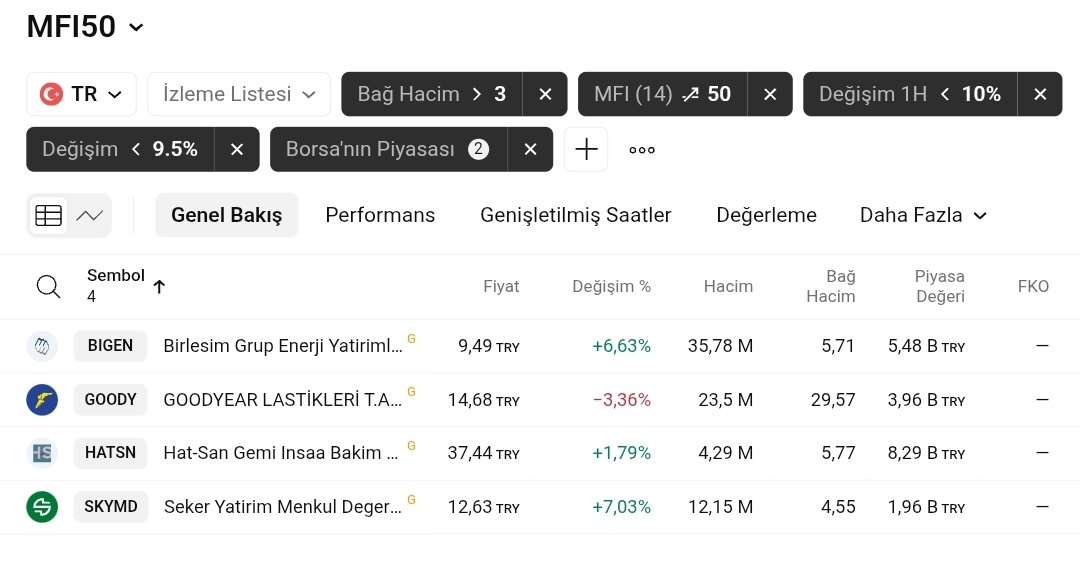Open the three-dots more options menu
This screenshot has height=581, width=1080.
click(642, 150)
